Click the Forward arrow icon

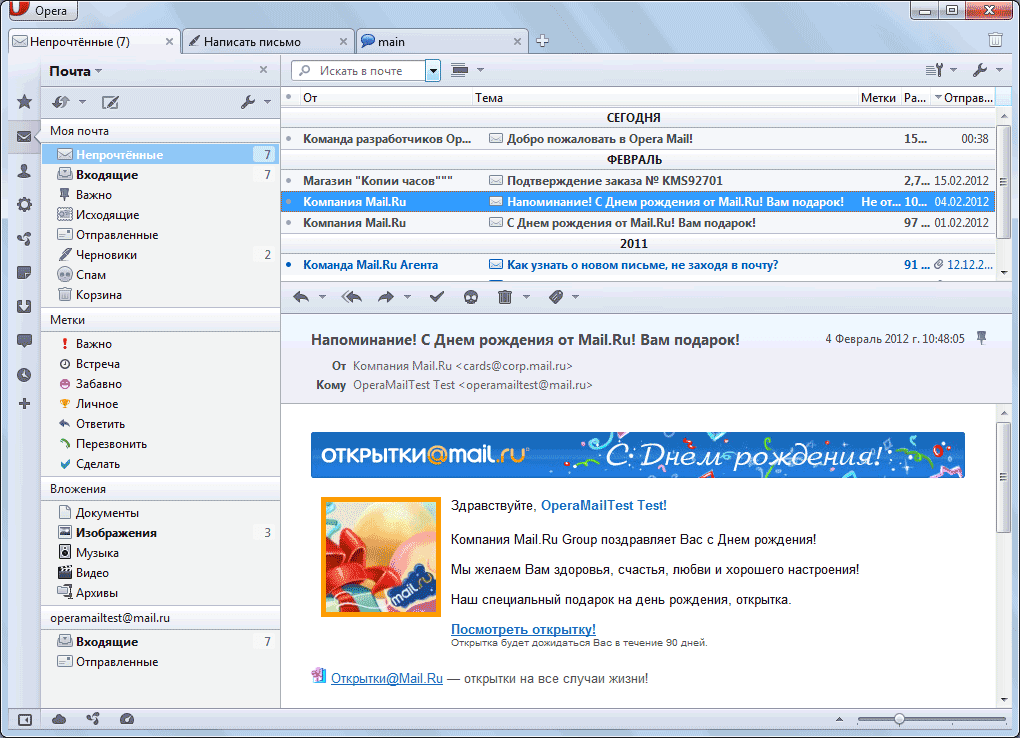click(x=386, y=297)
